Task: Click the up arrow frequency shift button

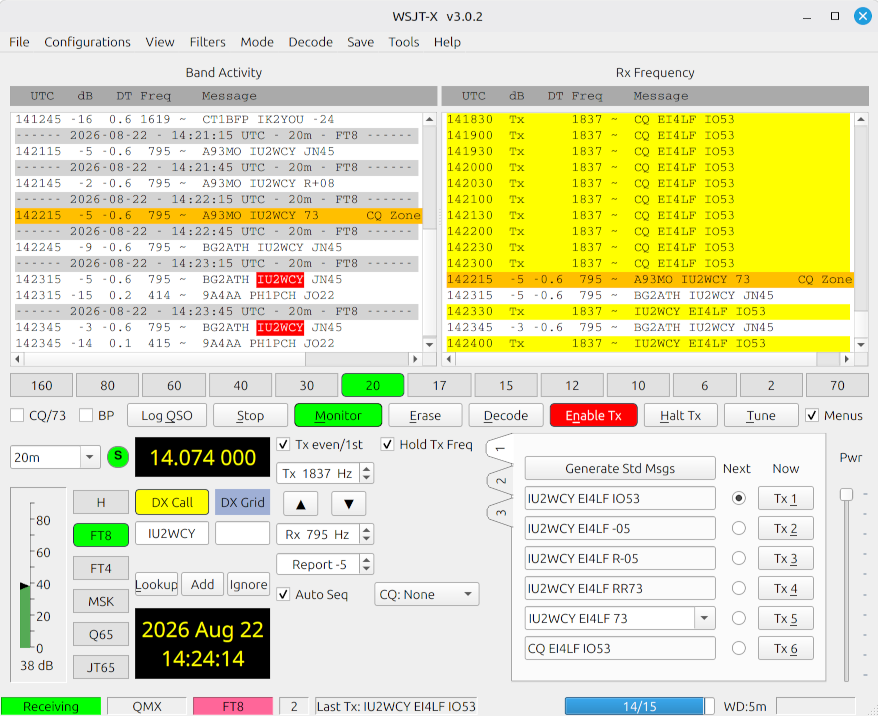Action: coord(301,504)
